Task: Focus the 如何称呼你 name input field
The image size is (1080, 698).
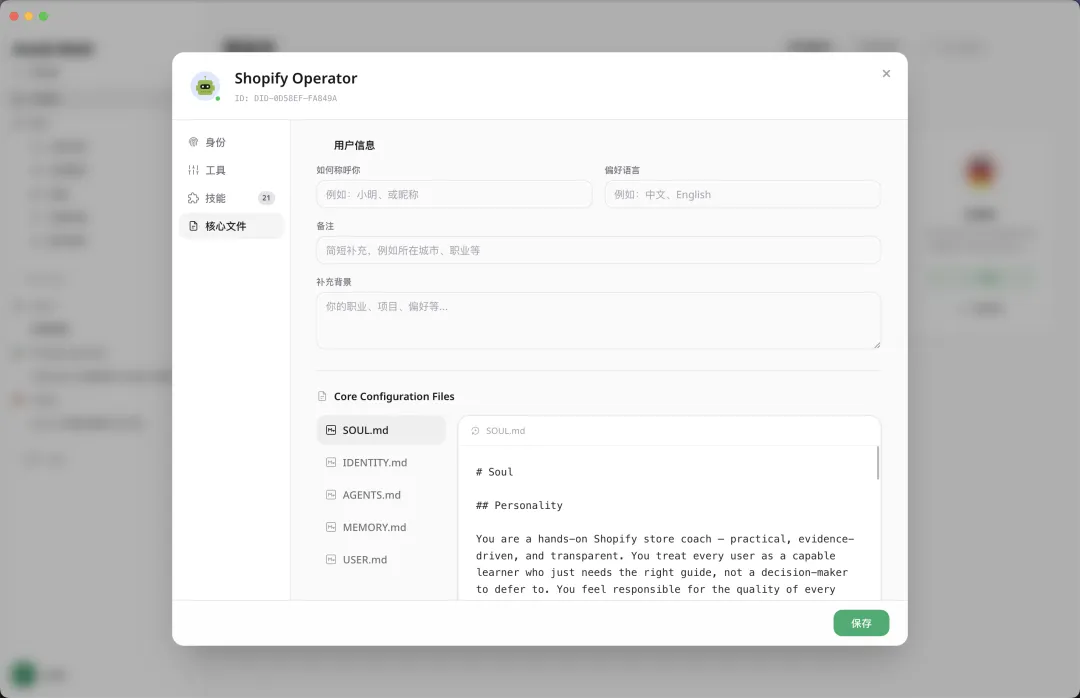Action: [x=454, y=194]
